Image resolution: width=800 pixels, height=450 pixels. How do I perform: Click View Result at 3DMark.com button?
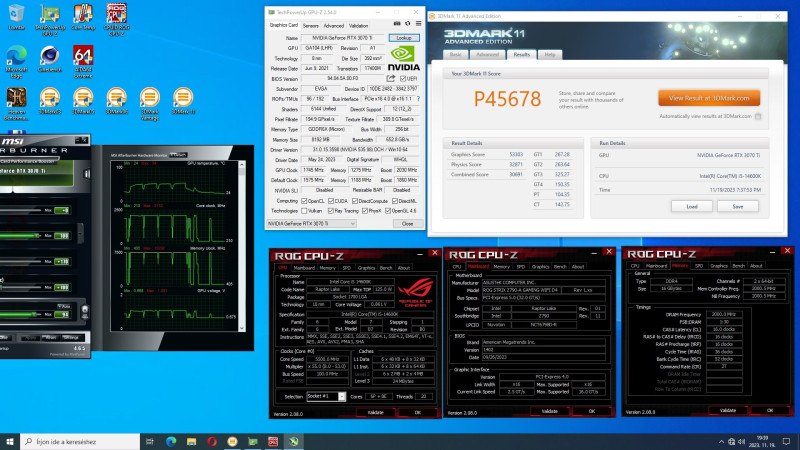click(x=709, y=98)
